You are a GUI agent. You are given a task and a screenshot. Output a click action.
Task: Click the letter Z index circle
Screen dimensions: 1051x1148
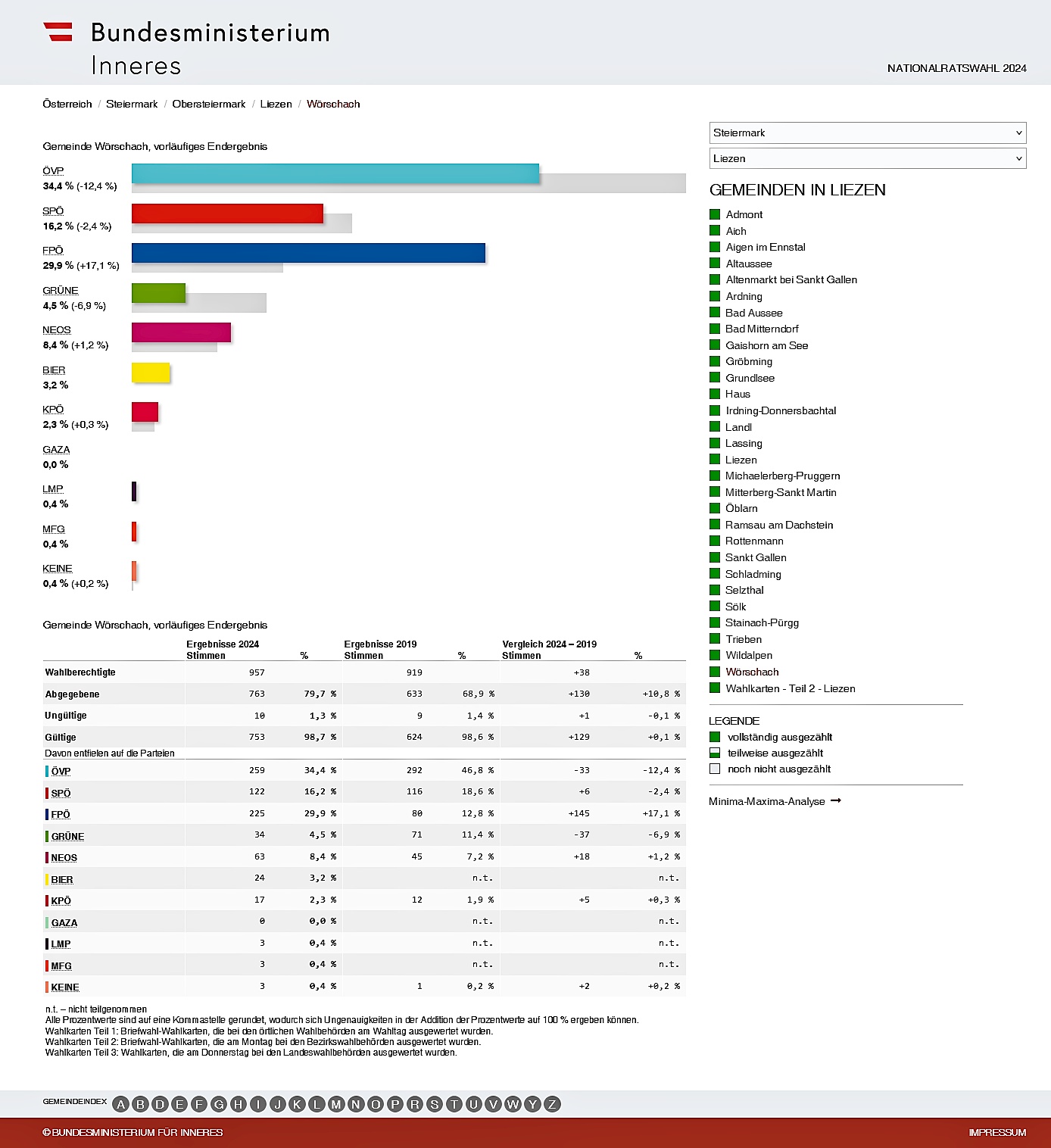552,1104
